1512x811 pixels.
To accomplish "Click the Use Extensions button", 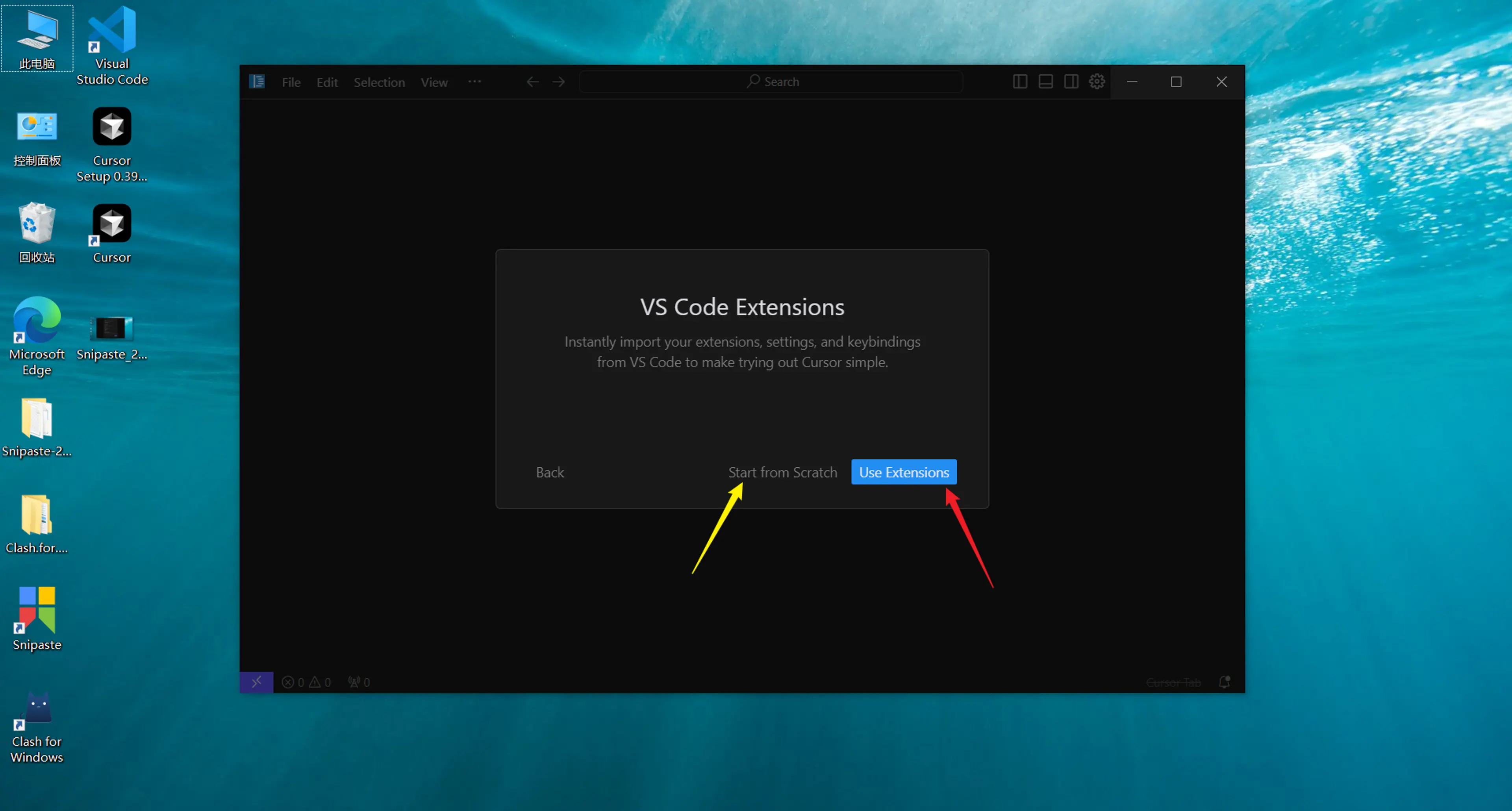I will pos(903,472).
